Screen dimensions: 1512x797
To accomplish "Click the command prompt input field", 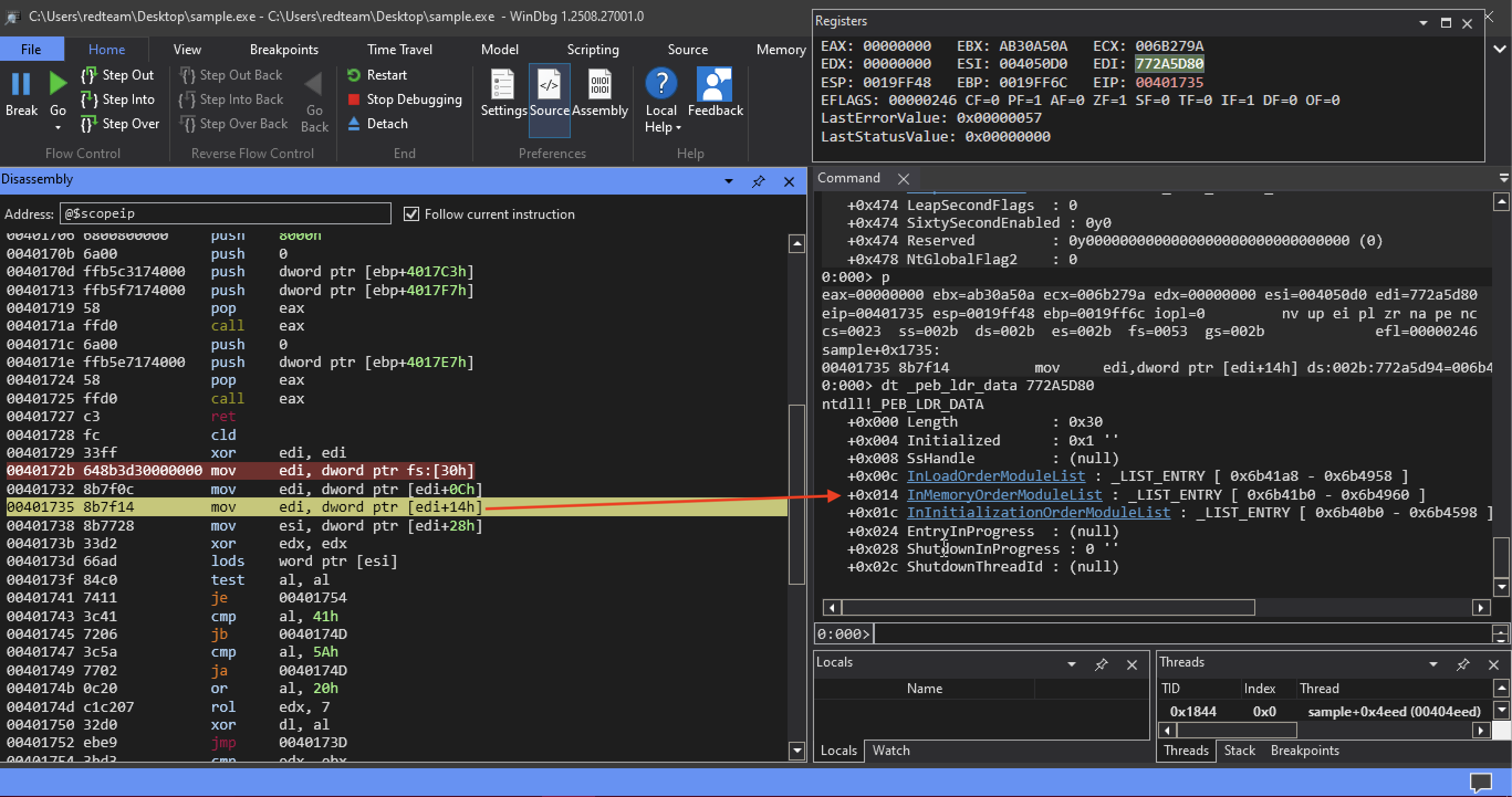I will click(1182, 634).
